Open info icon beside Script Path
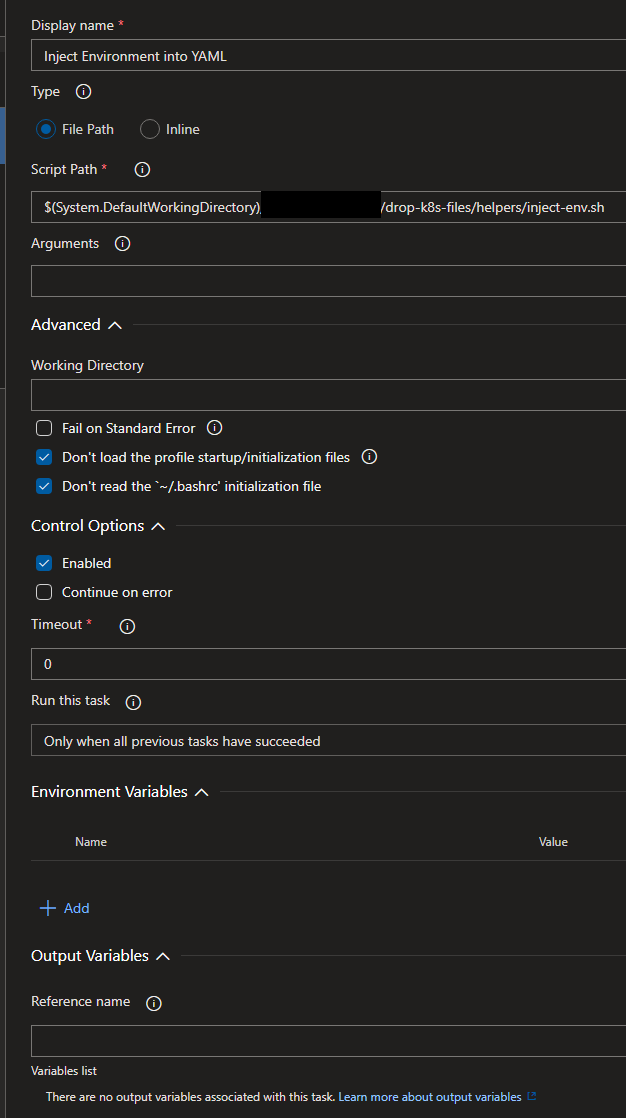The image size is (626, 1118). click(143, 170)
